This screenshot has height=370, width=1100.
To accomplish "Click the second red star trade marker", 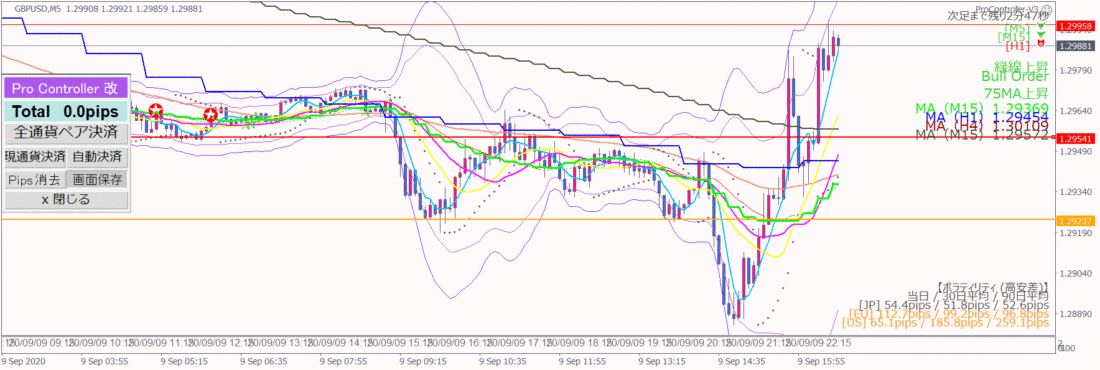I will 210,114.
